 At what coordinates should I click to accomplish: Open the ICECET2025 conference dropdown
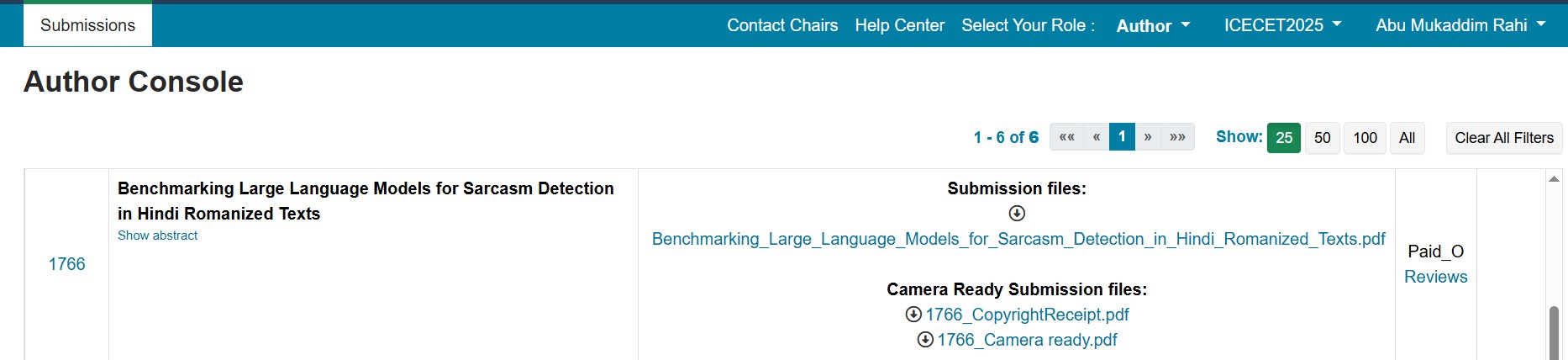[x=1282, y=25]
